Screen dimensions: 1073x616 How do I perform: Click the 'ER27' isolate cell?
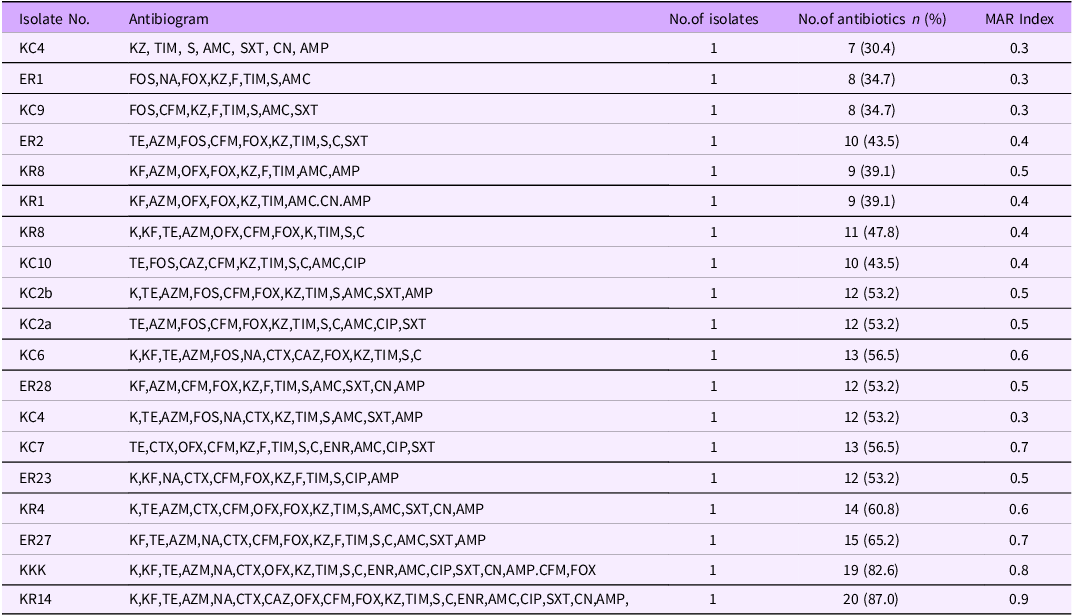34,540
